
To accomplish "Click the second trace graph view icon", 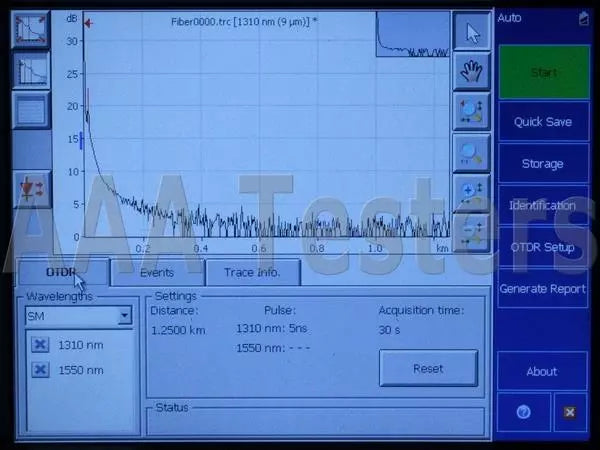I will (31, 70).
